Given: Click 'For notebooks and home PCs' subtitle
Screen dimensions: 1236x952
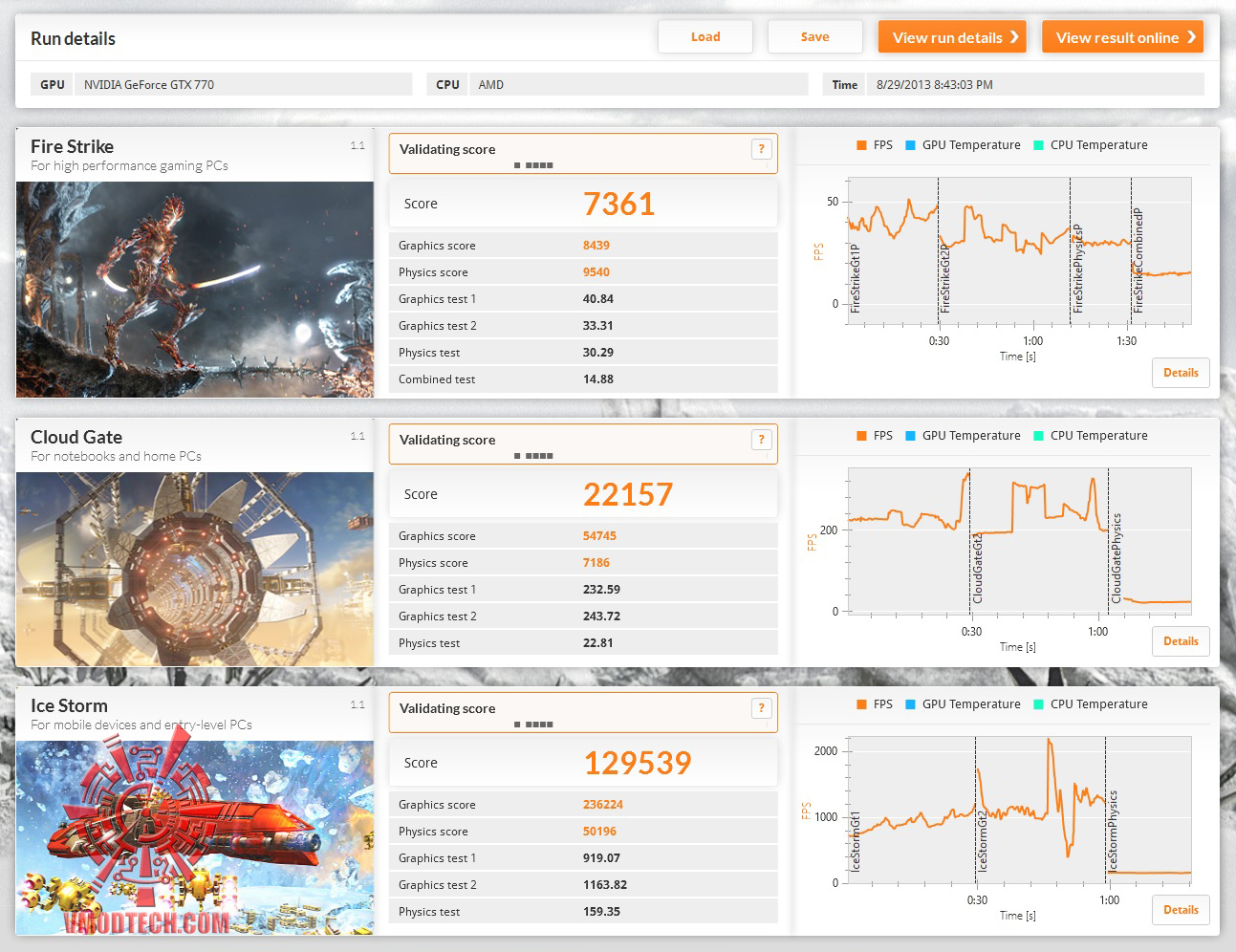Looking at the screenshot, I should pyautogui.click(x=116, y=457).
